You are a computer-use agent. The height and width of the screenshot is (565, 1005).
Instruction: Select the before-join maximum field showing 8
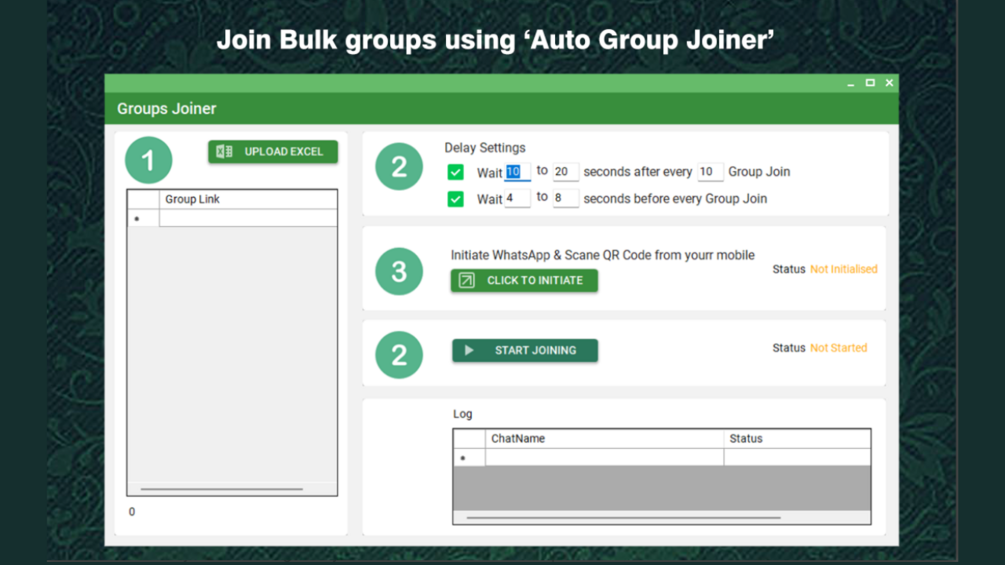565,199
